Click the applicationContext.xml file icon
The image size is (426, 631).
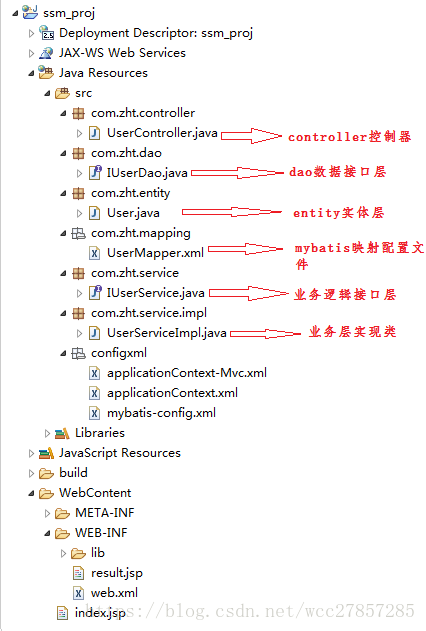click(x=94, y=393)
